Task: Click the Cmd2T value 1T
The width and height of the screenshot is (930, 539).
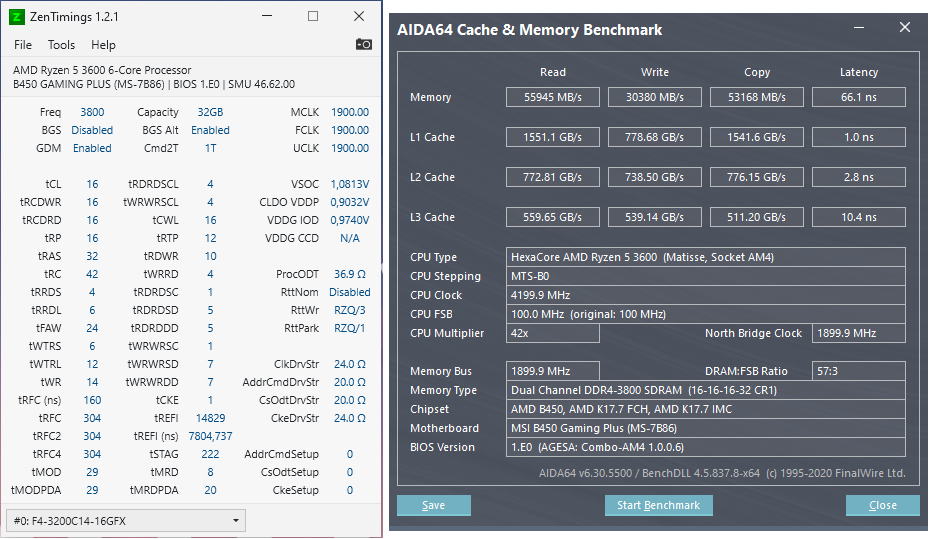Action: pyautogui.click(x=211, y=148)
